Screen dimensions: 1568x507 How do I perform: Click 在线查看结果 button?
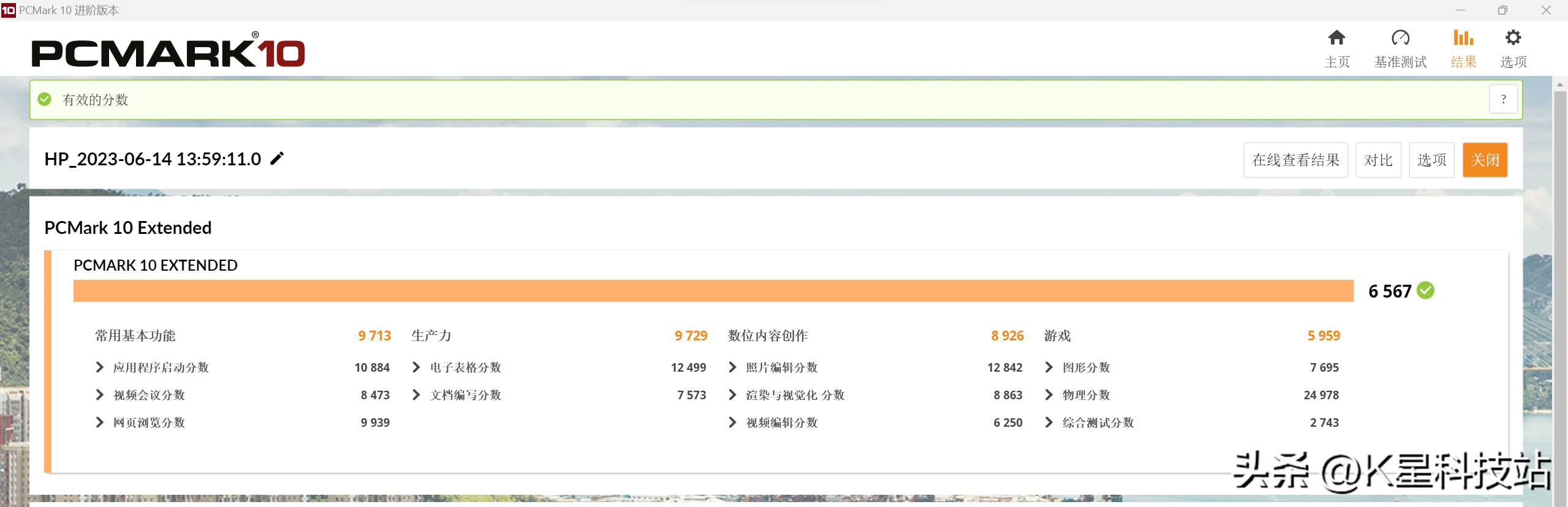[1295, 160]
